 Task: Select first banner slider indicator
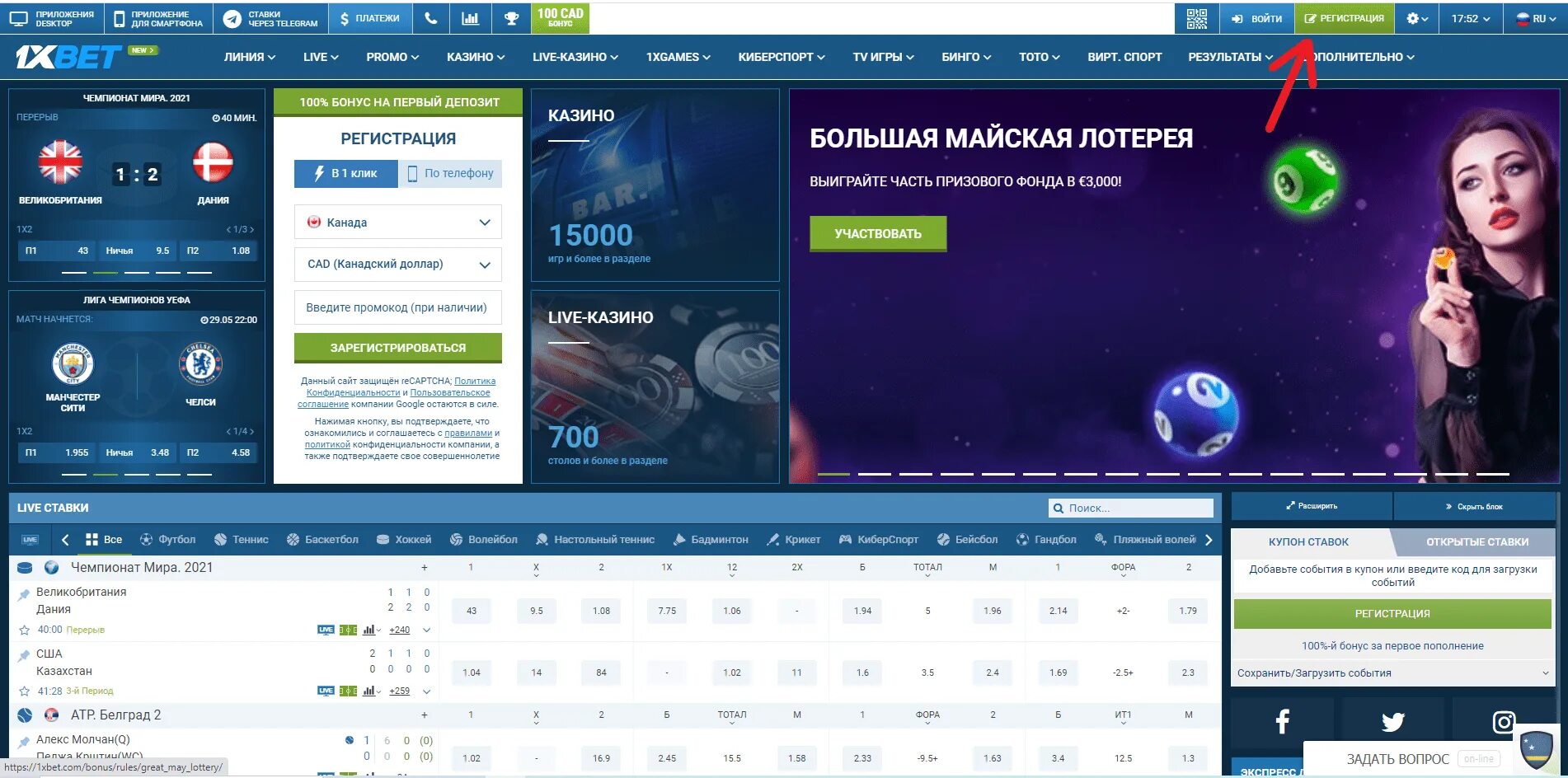click(833, 474)
